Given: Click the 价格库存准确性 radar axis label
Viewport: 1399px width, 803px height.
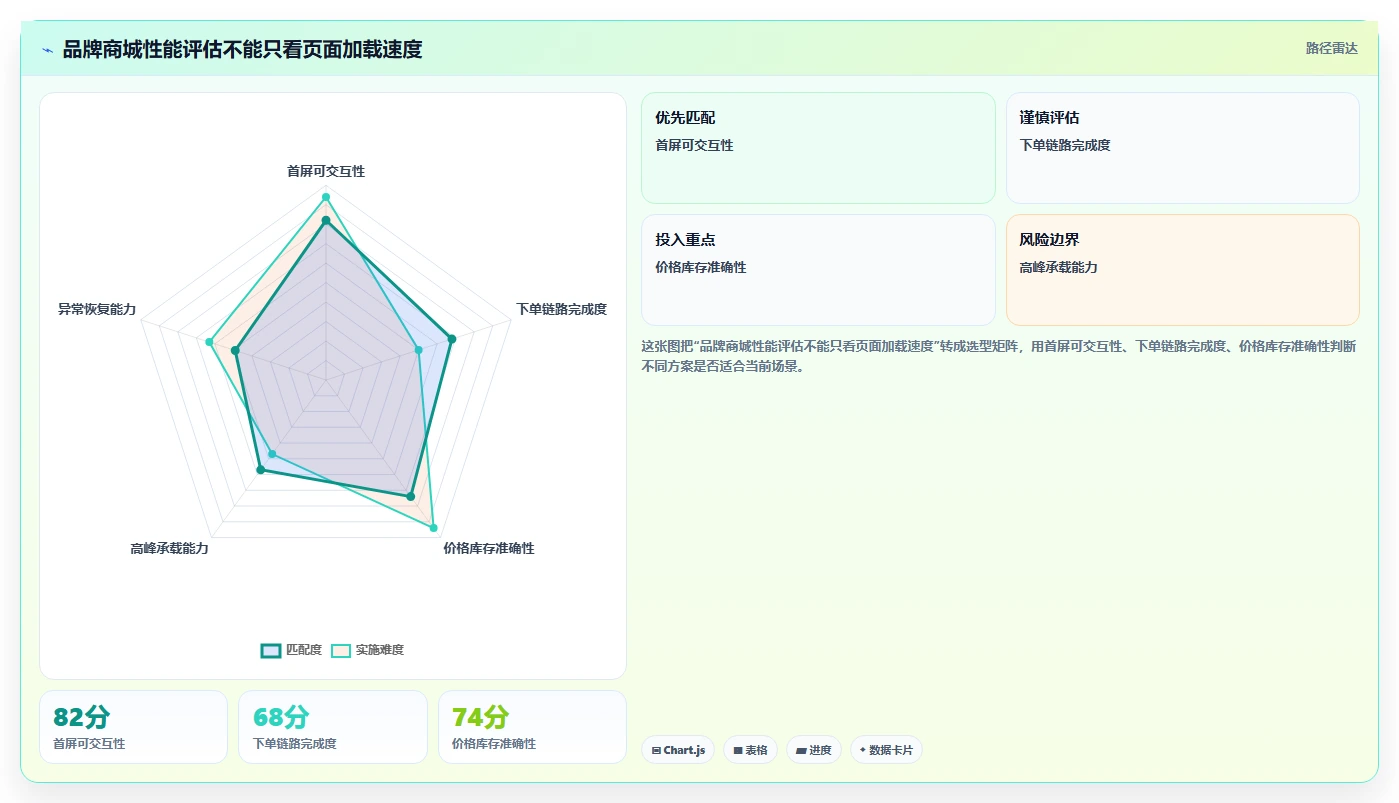Looking at the screenshot, I should (489, 548).
